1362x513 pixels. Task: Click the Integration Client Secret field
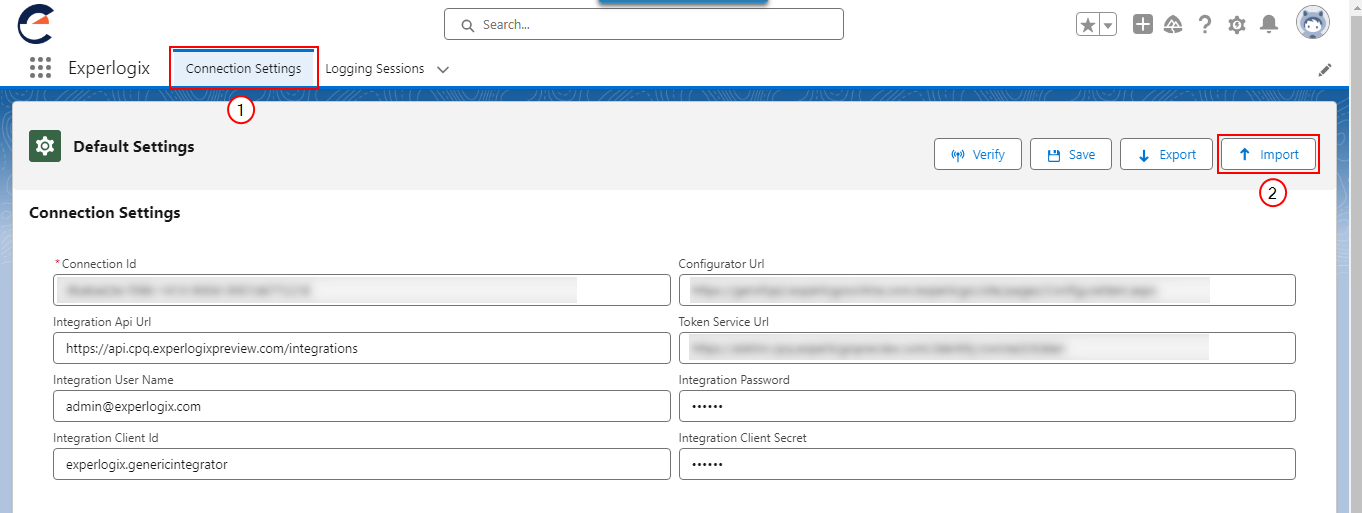click(987, 464)
